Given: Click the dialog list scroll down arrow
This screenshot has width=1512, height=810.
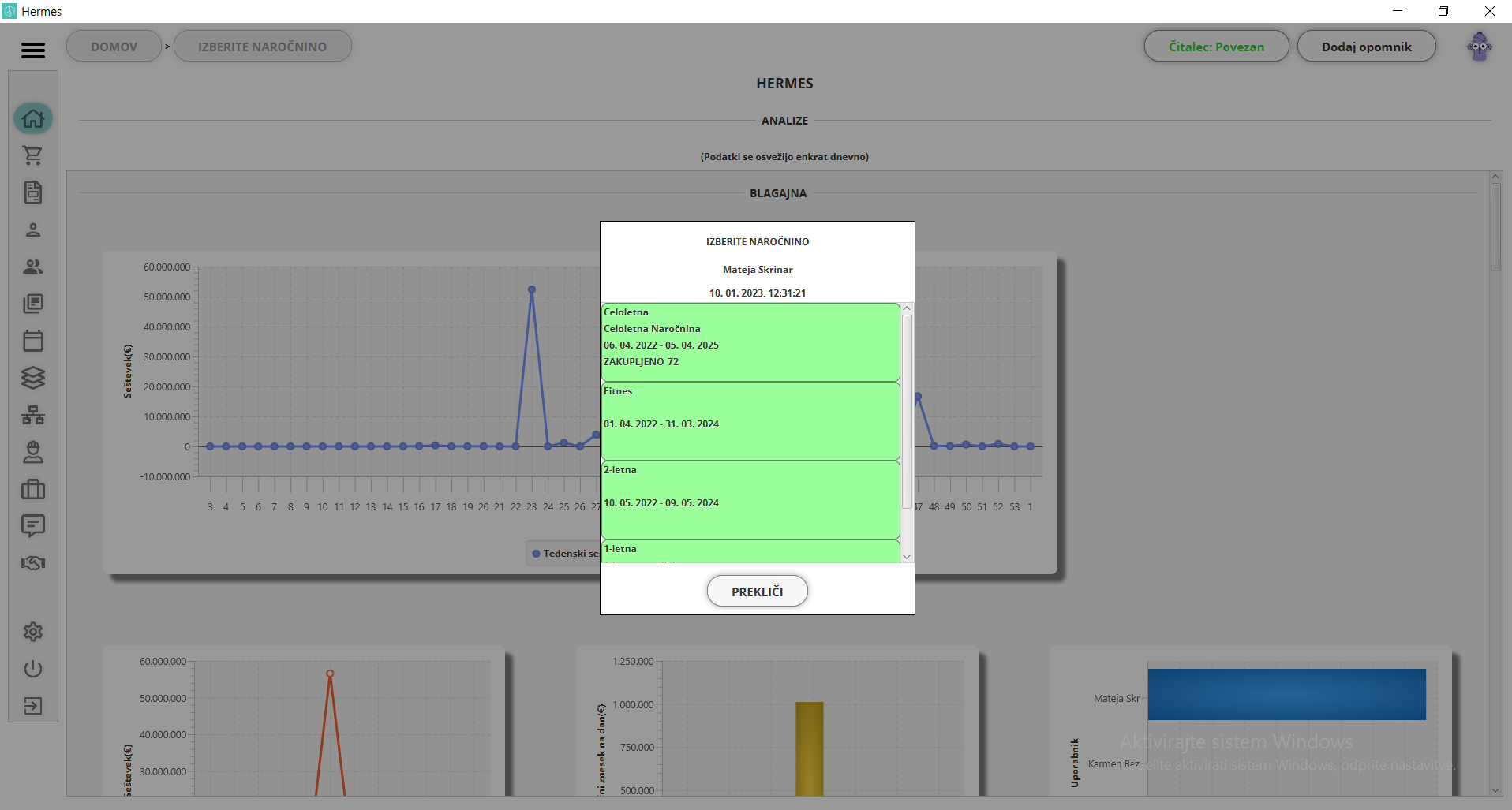Looking at the screenshot, I should (x=907, y=557).
